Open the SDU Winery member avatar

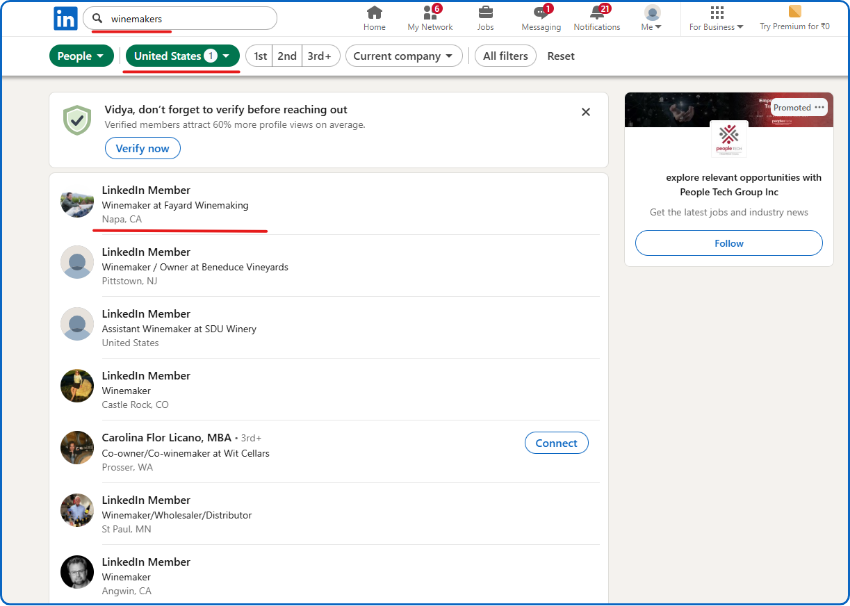[x=77, y=324]
